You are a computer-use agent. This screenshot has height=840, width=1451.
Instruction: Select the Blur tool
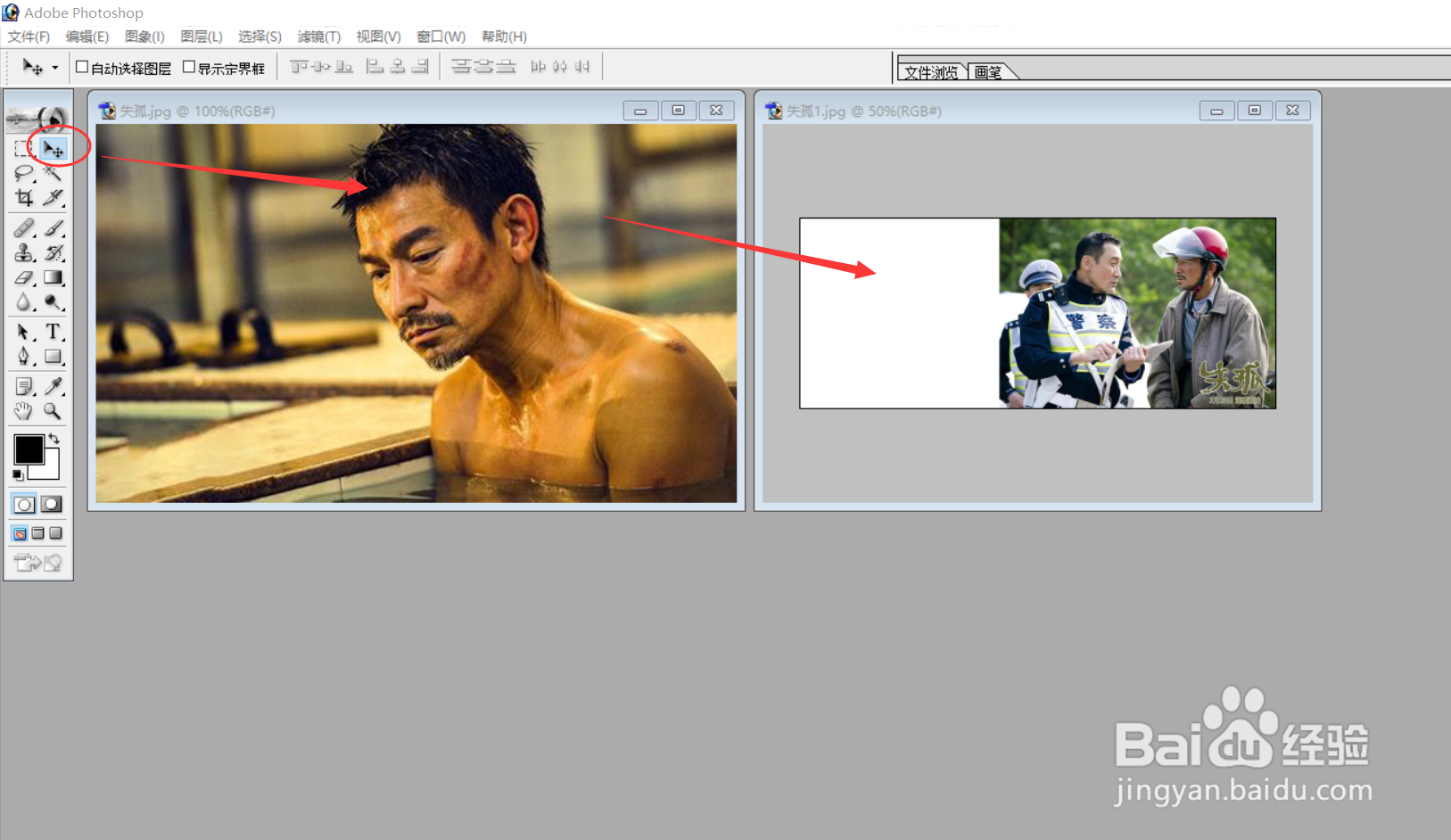24,301
